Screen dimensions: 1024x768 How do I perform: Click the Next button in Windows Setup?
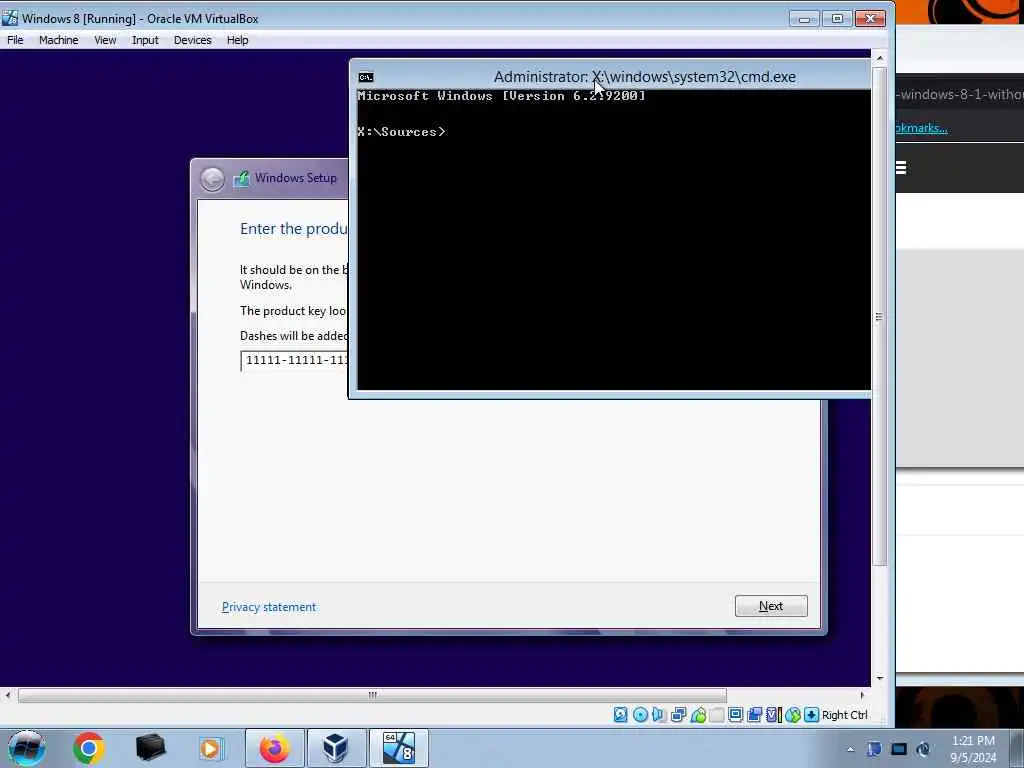click(x=771, y=606)
